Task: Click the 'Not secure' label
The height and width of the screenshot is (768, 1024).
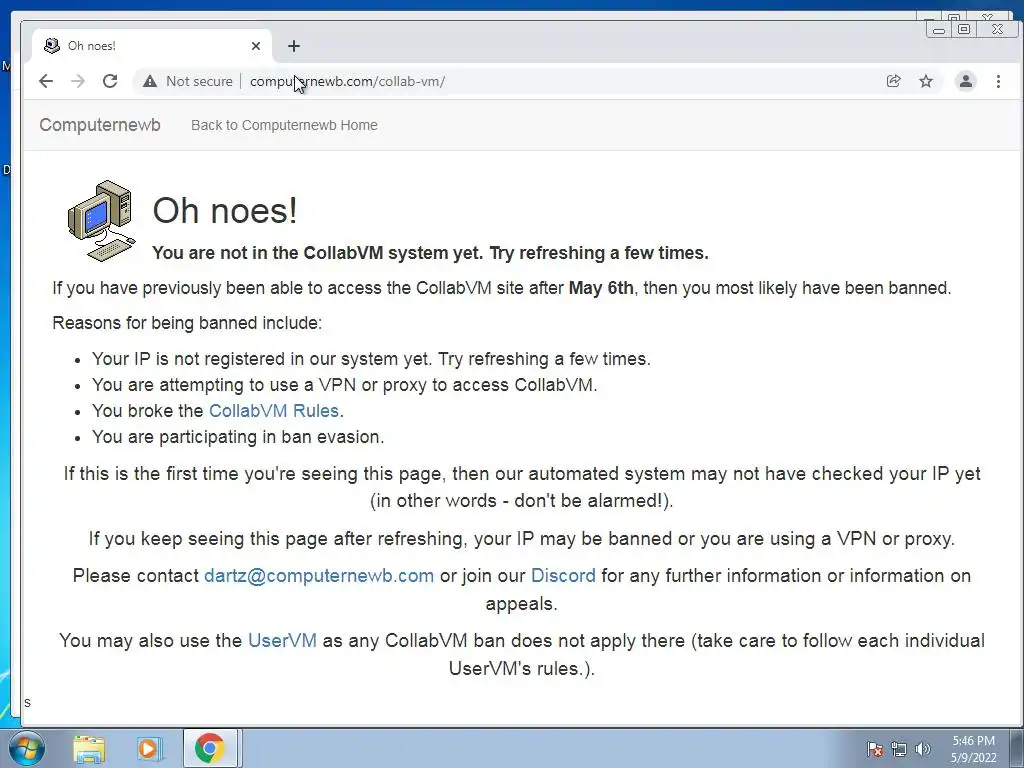Action: coord(199,81)
